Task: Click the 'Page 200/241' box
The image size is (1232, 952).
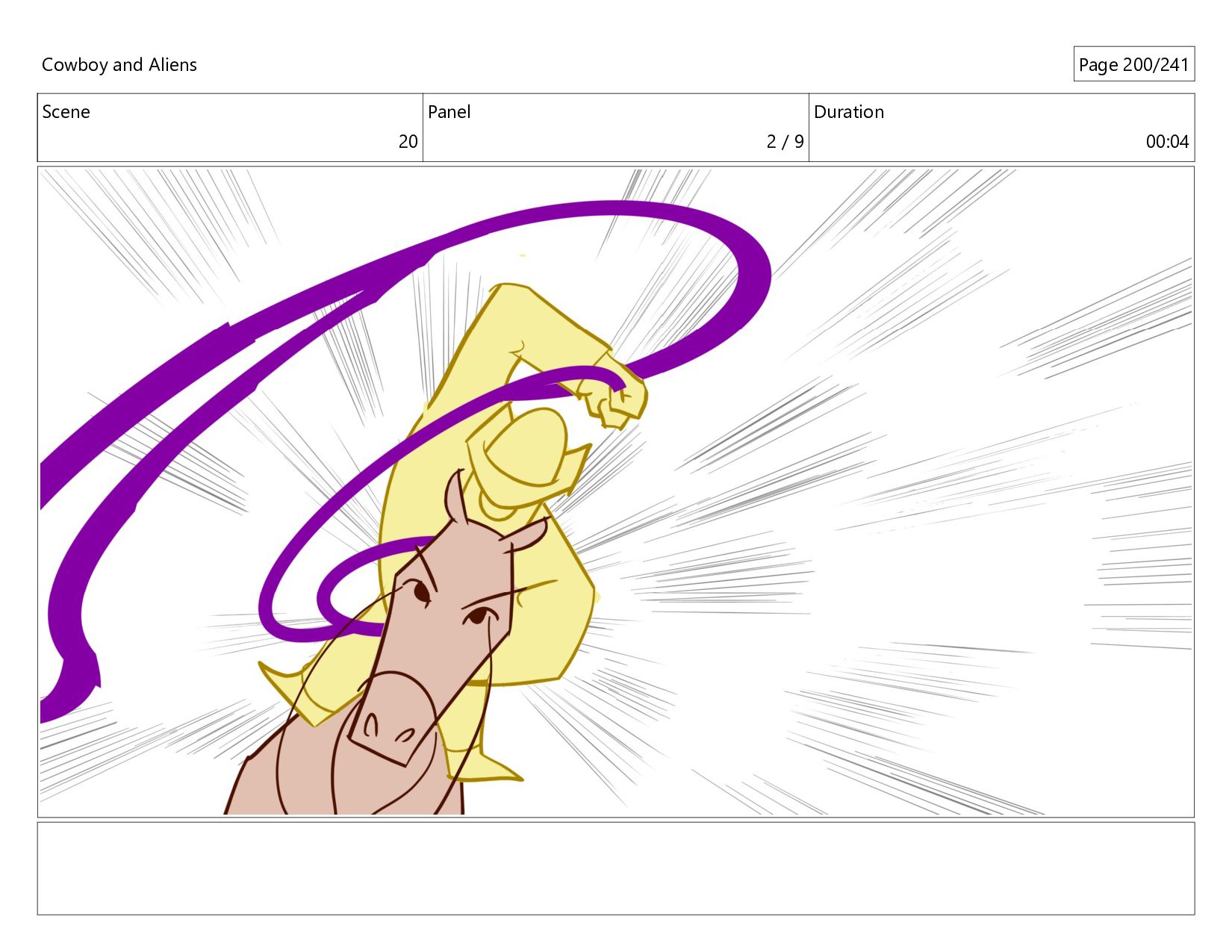Action: click(x=1133, y=64)
